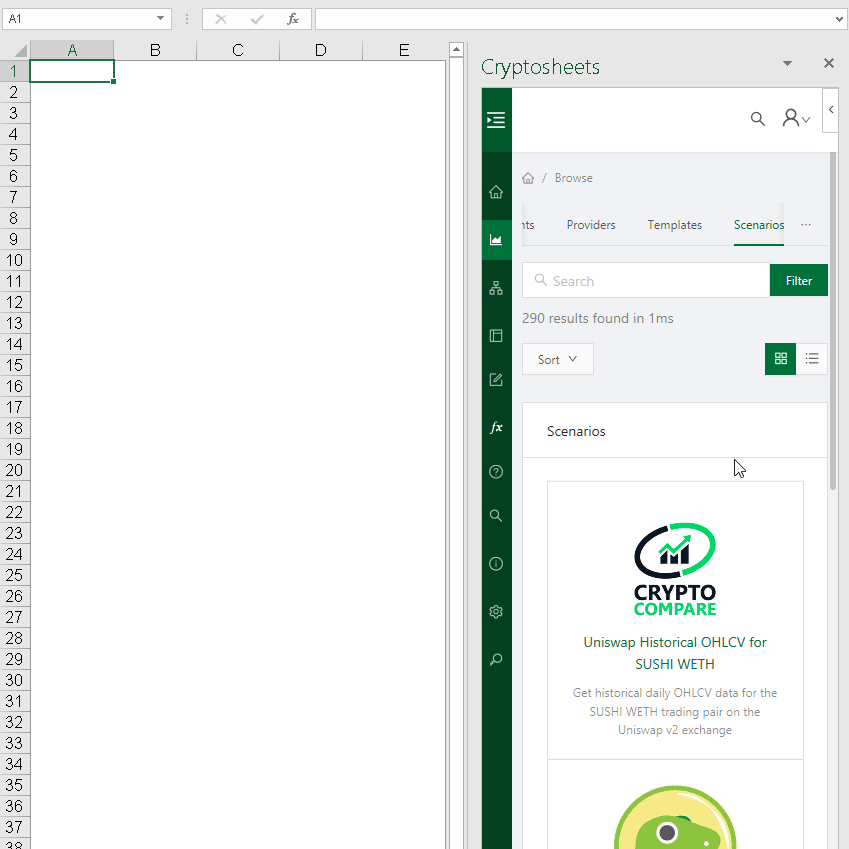
Task: Open the bottom lookup magnifier icon in the sidebar
Action: pyautogui.click(x=496, y=659)
